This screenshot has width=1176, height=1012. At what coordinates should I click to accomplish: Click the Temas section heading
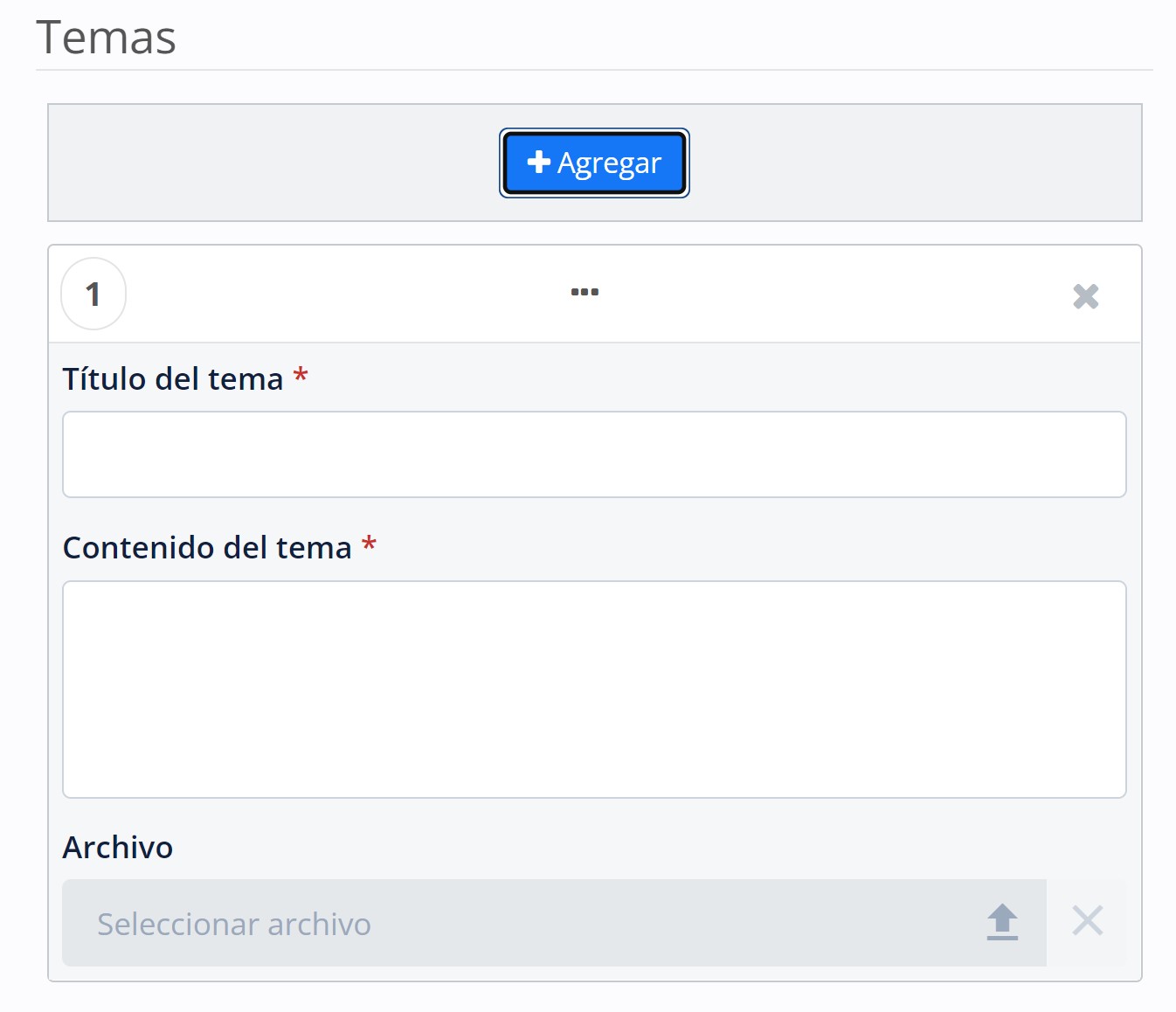[x=107, y=38]
